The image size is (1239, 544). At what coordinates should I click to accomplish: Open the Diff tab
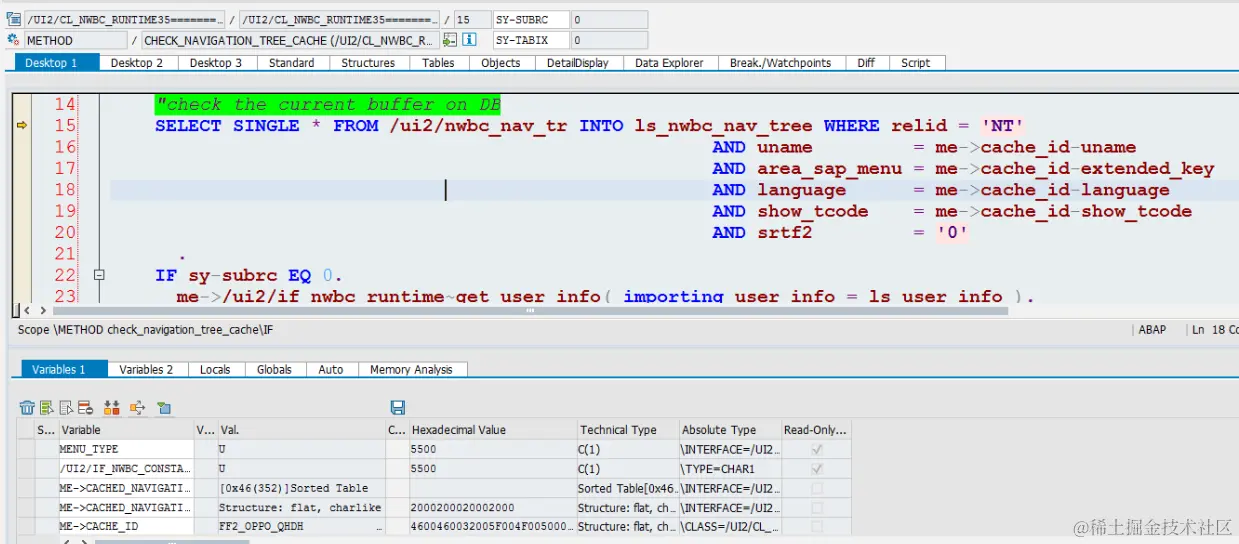click(x=866, y=62)
